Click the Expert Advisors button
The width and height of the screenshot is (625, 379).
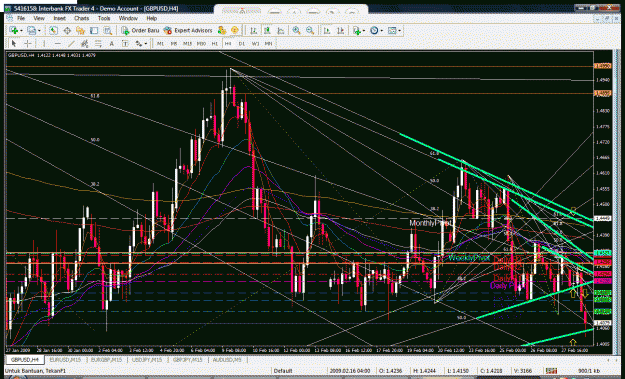click(188, 30)
